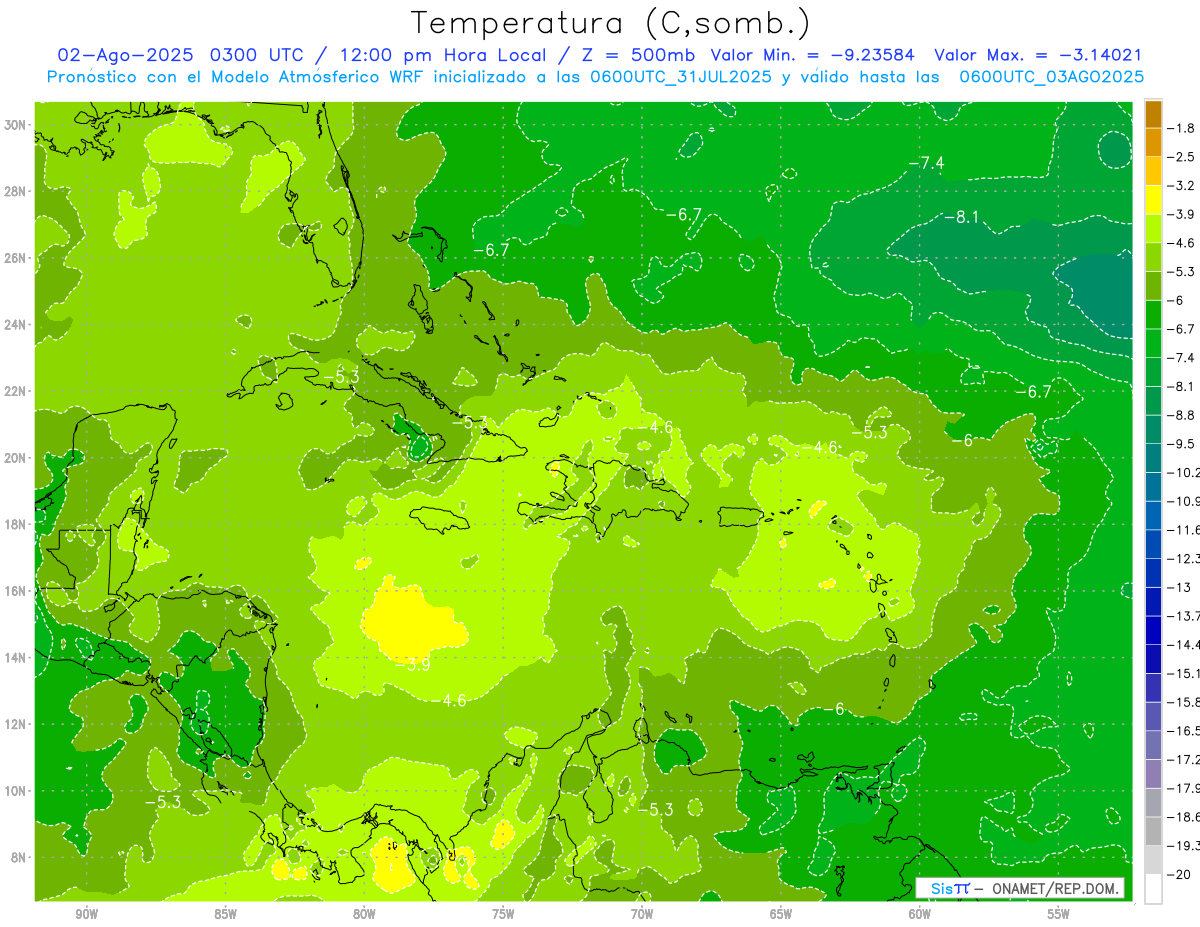1200x927 pixels.
Task: Pick the bright yellow swatch between -3.2 and -3.9
Action: point(1153,200)
